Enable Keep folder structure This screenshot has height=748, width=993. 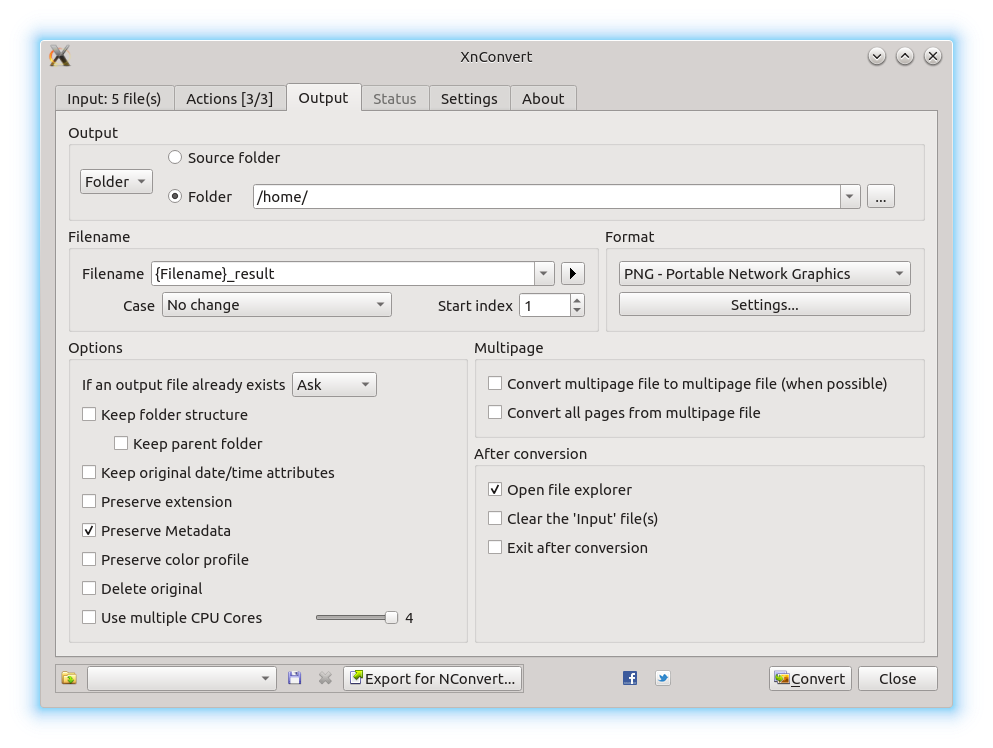[89, 414]
